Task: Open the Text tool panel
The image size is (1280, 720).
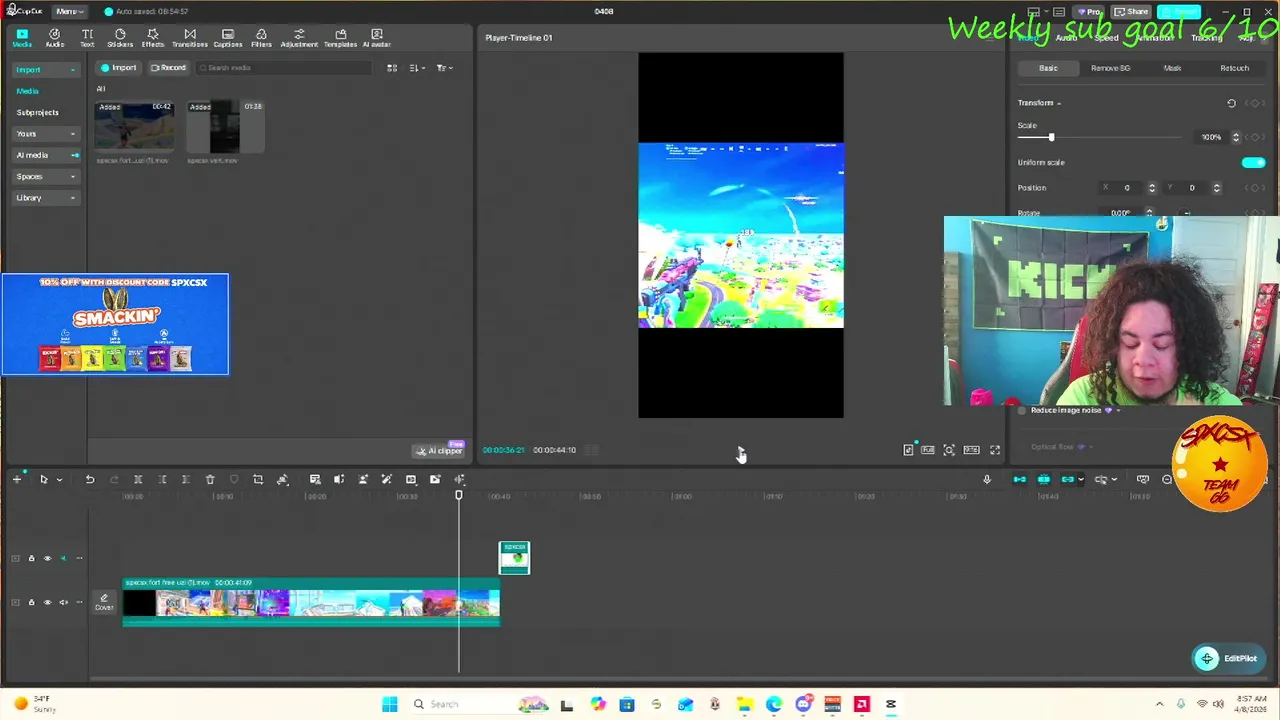Action: pyautogui.click(x=87, y=38)
